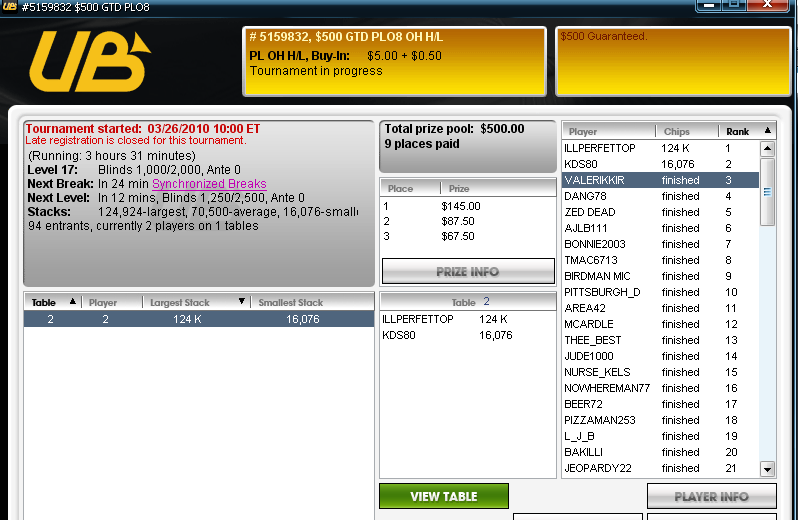Click Rank column sort arrow
Viewport: 798px width, 520px height.
[x=767, y=131]
